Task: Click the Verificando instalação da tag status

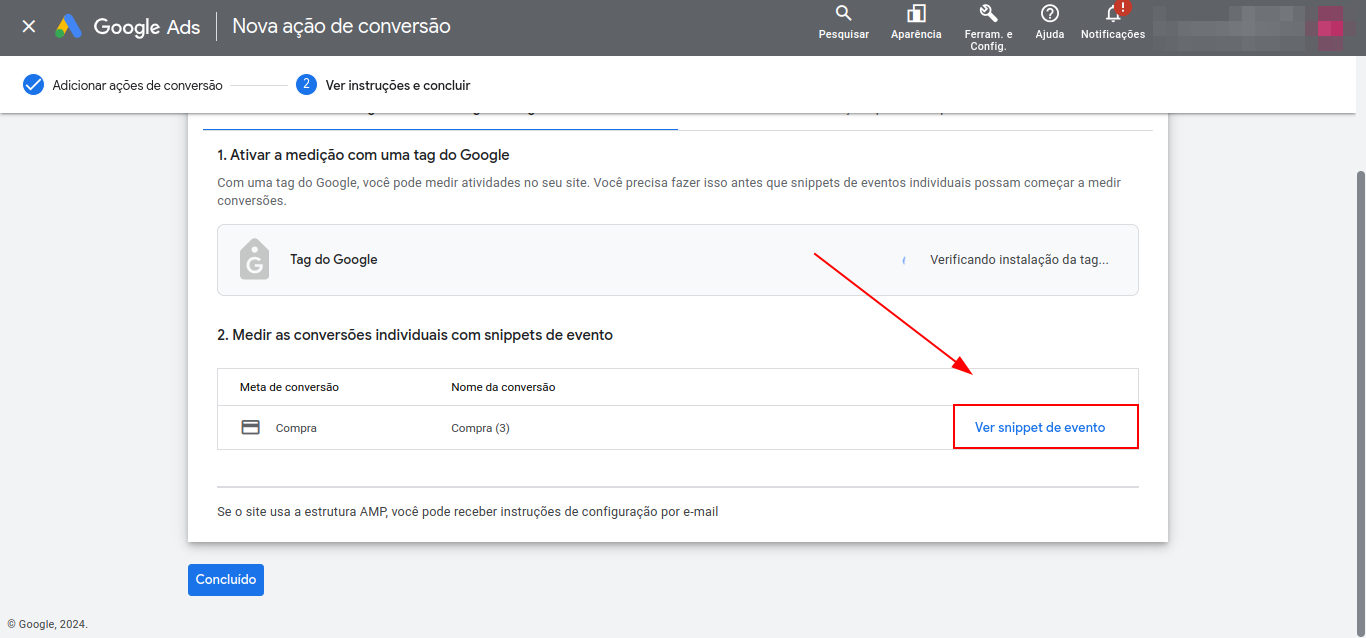Action: (x=1018, y=260)
